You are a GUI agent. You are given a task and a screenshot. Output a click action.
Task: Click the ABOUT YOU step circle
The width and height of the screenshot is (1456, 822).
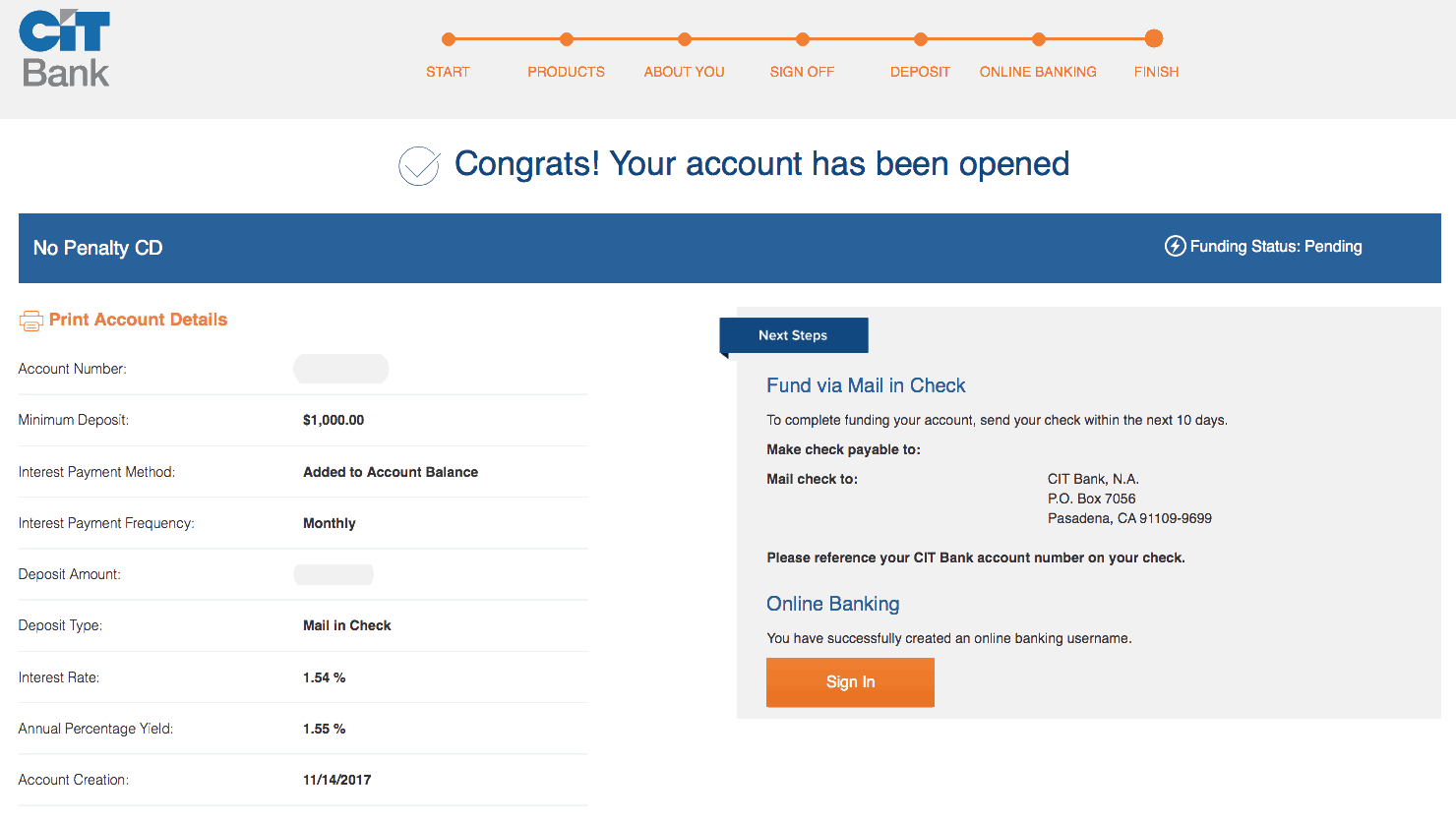[x=685, y=39]
